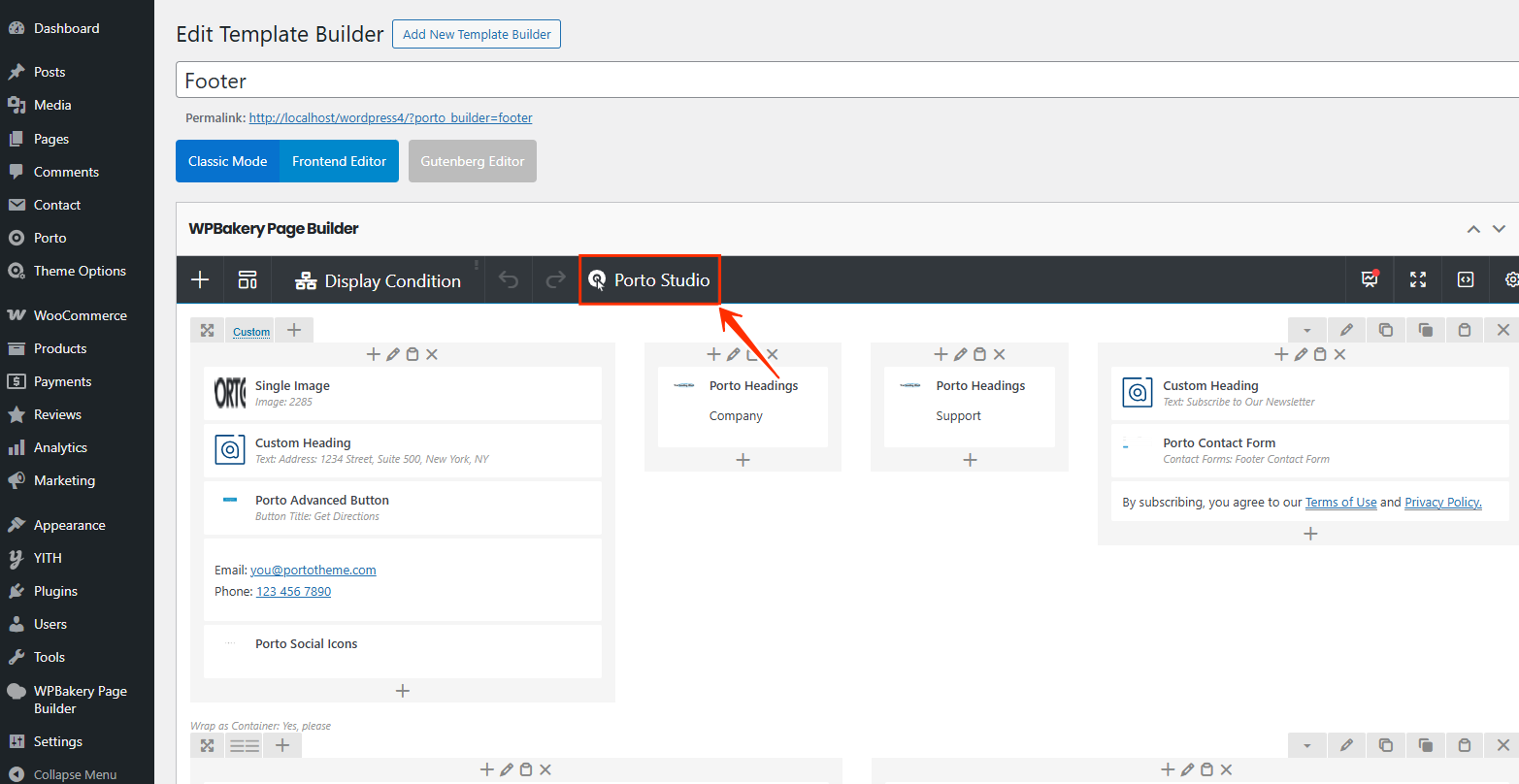The image size is (1519, 784).
Task: Click the Terms of Use link
Action: (1340, 502)
